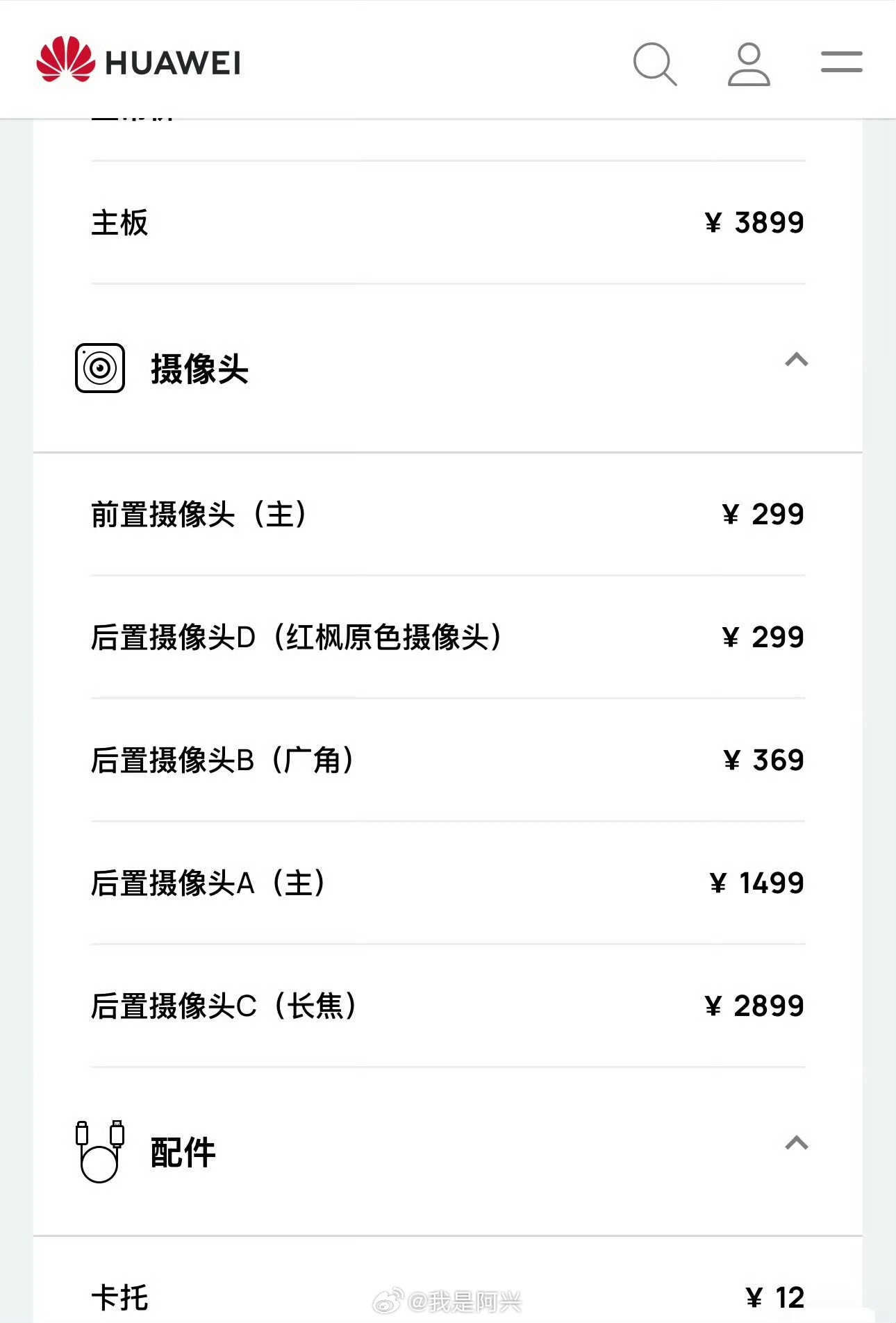Image resolution: width=896 pixels, height=1323 pixels.
Task: Click the 摄像头 section heading
Action: (199, 368)
